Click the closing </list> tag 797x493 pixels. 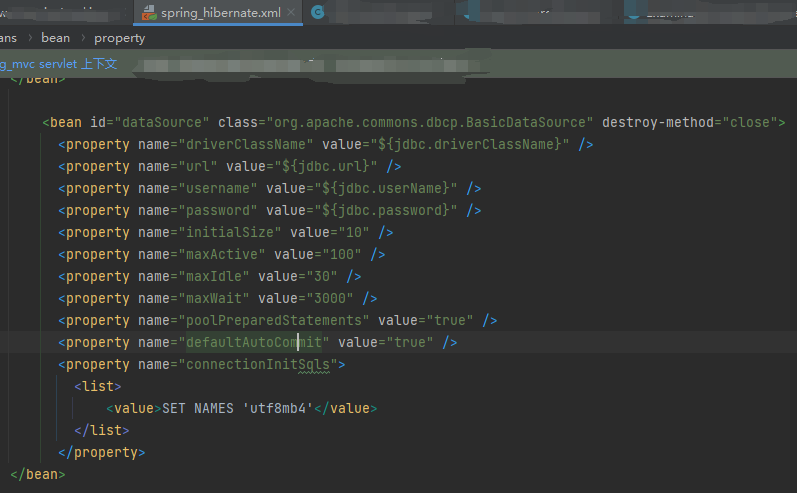[102, 430]
